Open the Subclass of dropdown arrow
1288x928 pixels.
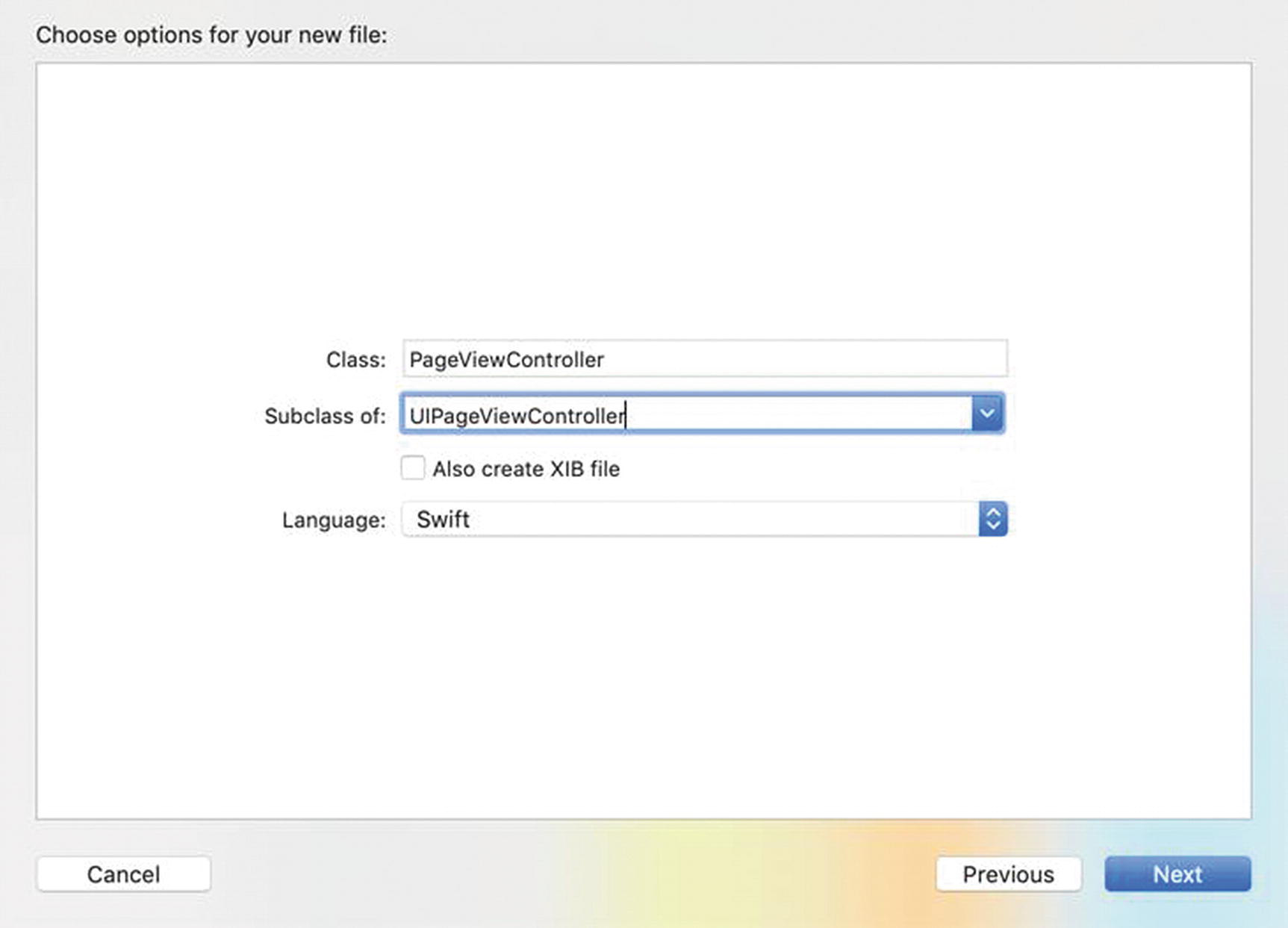[987, 414]
